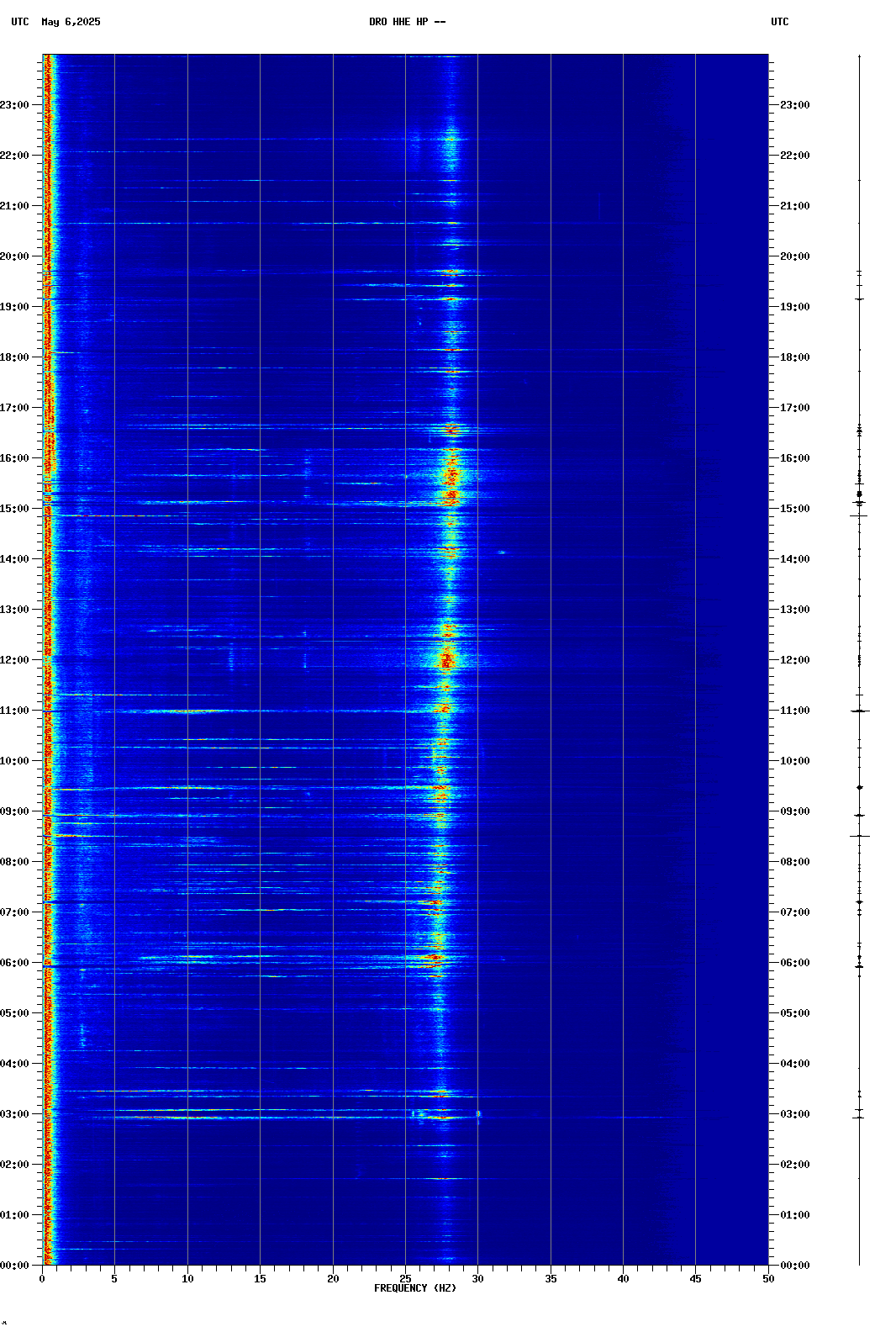This screenshot has height=1332, width=896.
Task: Click the 21:00 label on the right time axis
Action: 795,206
